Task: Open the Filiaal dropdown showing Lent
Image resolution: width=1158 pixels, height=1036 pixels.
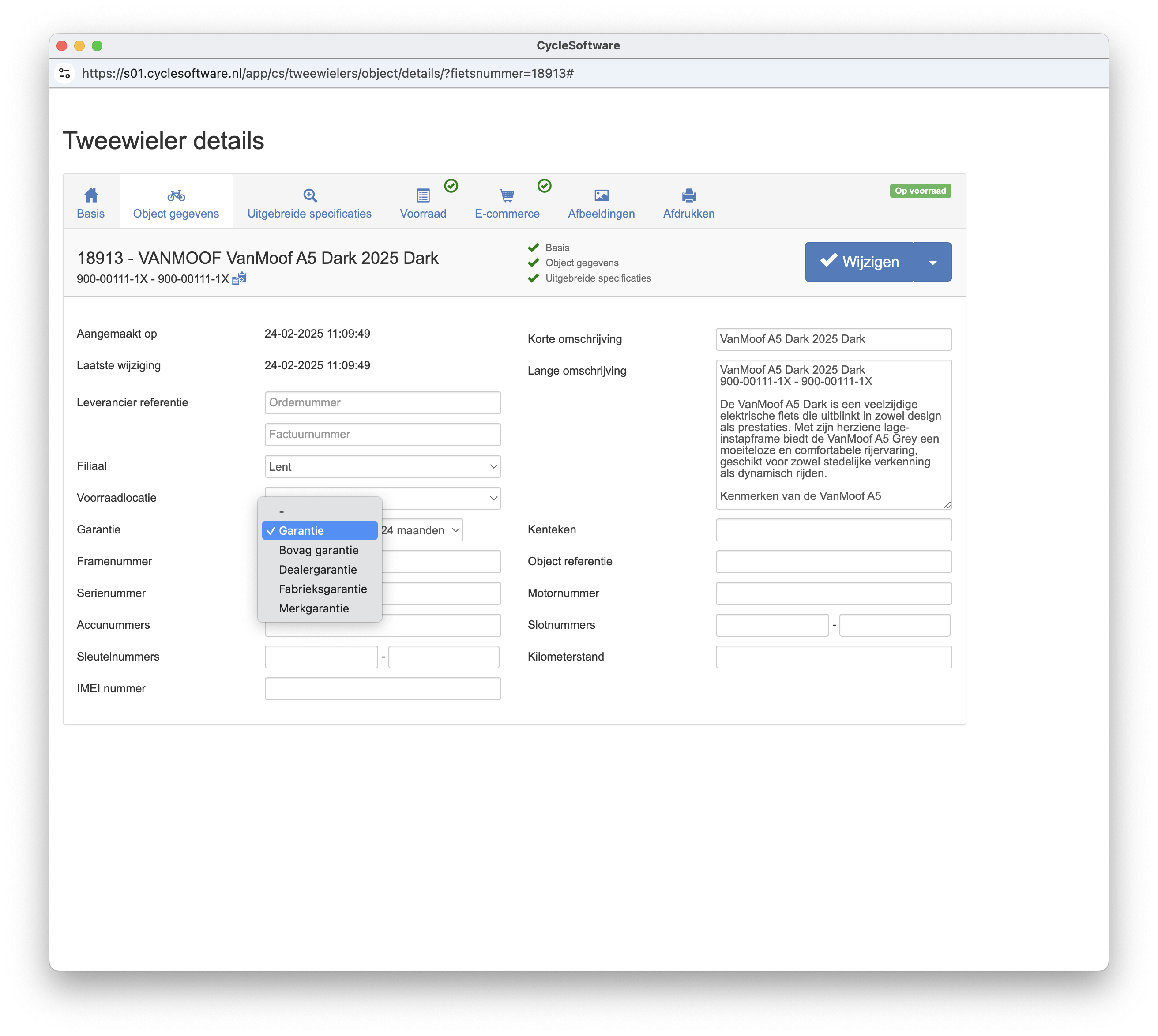Action: [x=383, y=467]
